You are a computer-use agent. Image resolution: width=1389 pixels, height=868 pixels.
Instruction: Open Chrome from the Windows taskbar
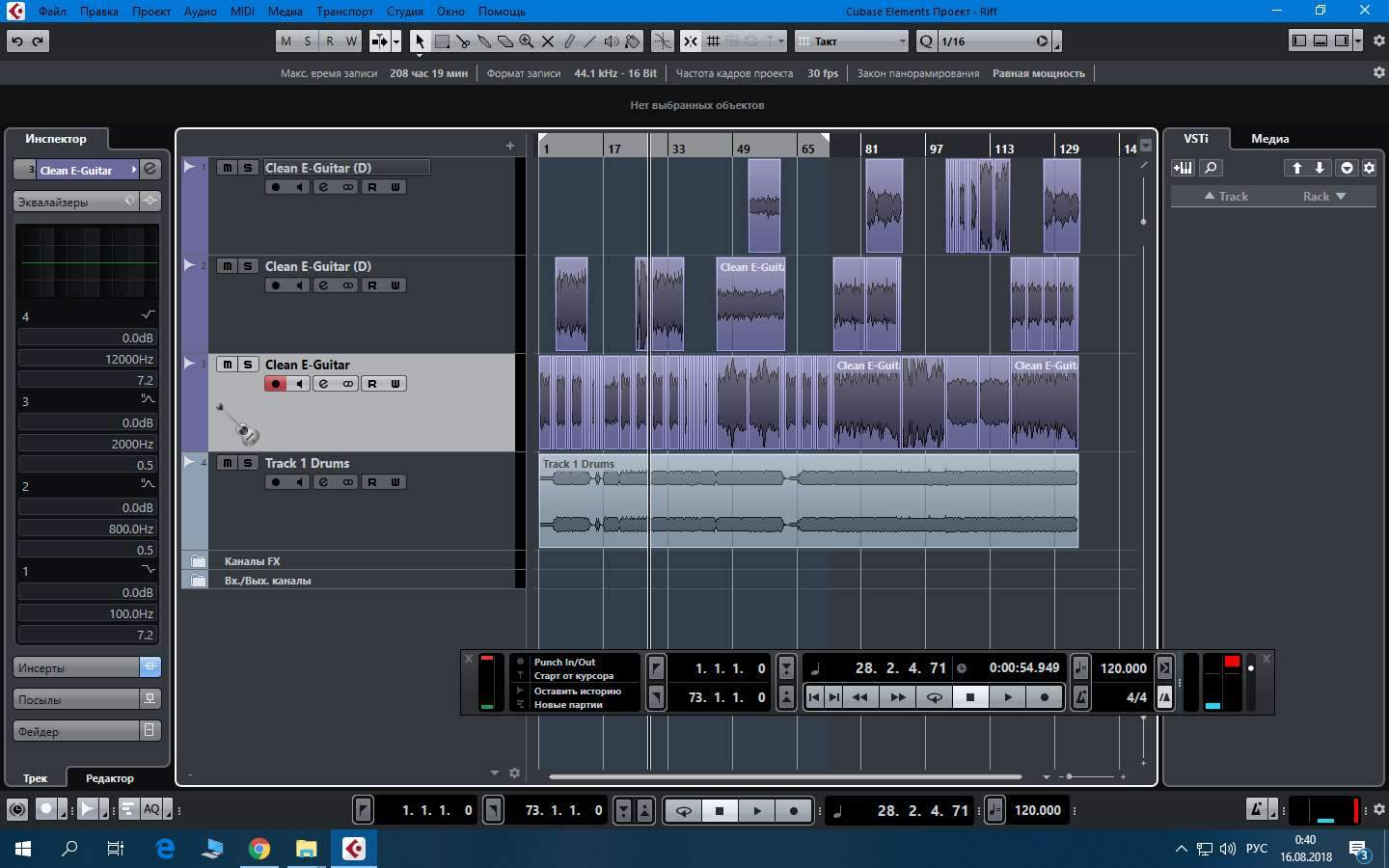click(259, 849)
